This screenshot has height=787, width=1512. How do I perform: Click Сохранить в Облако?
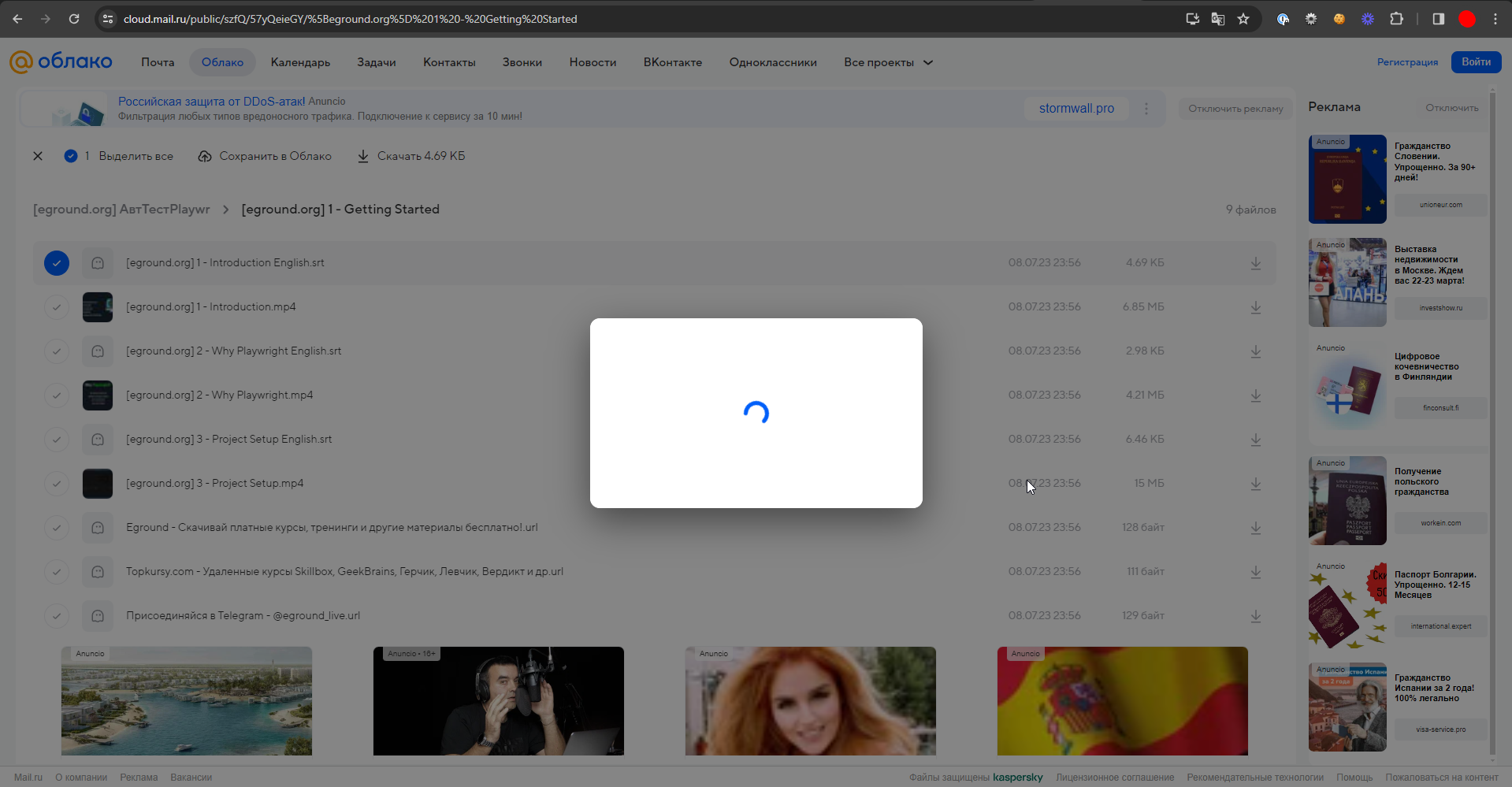(x=265, y=156)
